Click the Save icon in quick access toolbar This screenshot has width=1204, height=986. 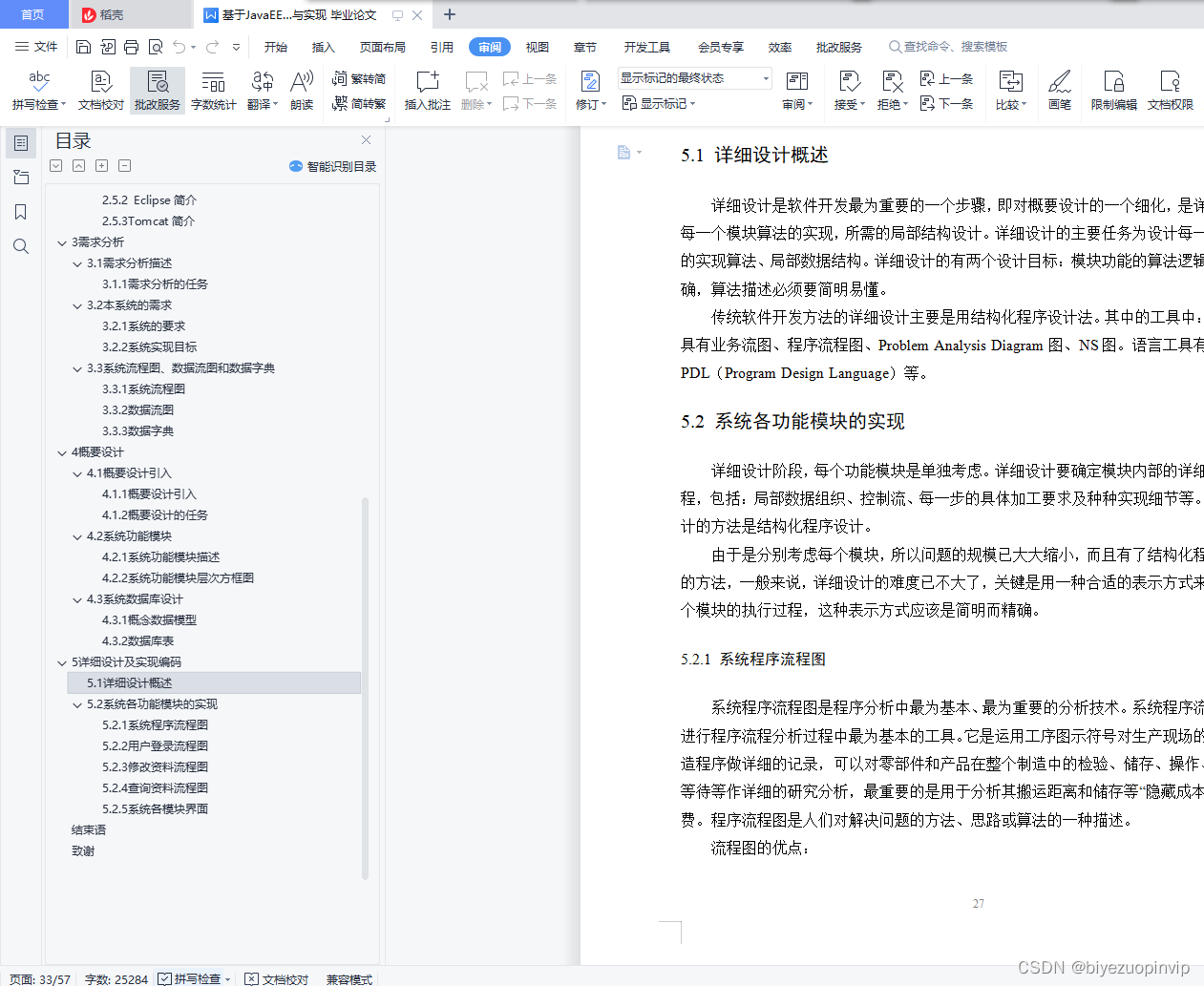coord(83,47)
